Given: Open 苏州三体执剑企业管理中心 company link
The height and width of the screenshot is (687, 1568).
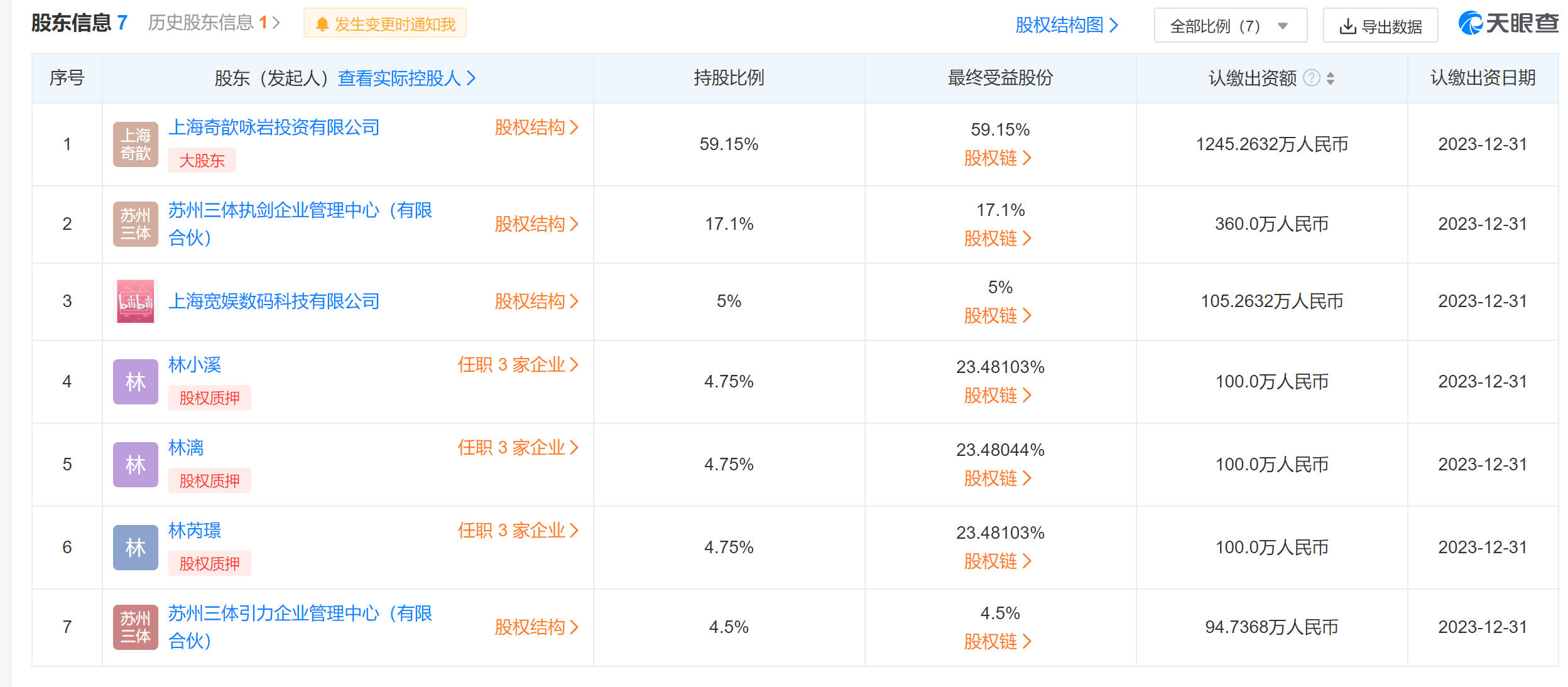Looking at the screenshot, I should pos(300,224).
